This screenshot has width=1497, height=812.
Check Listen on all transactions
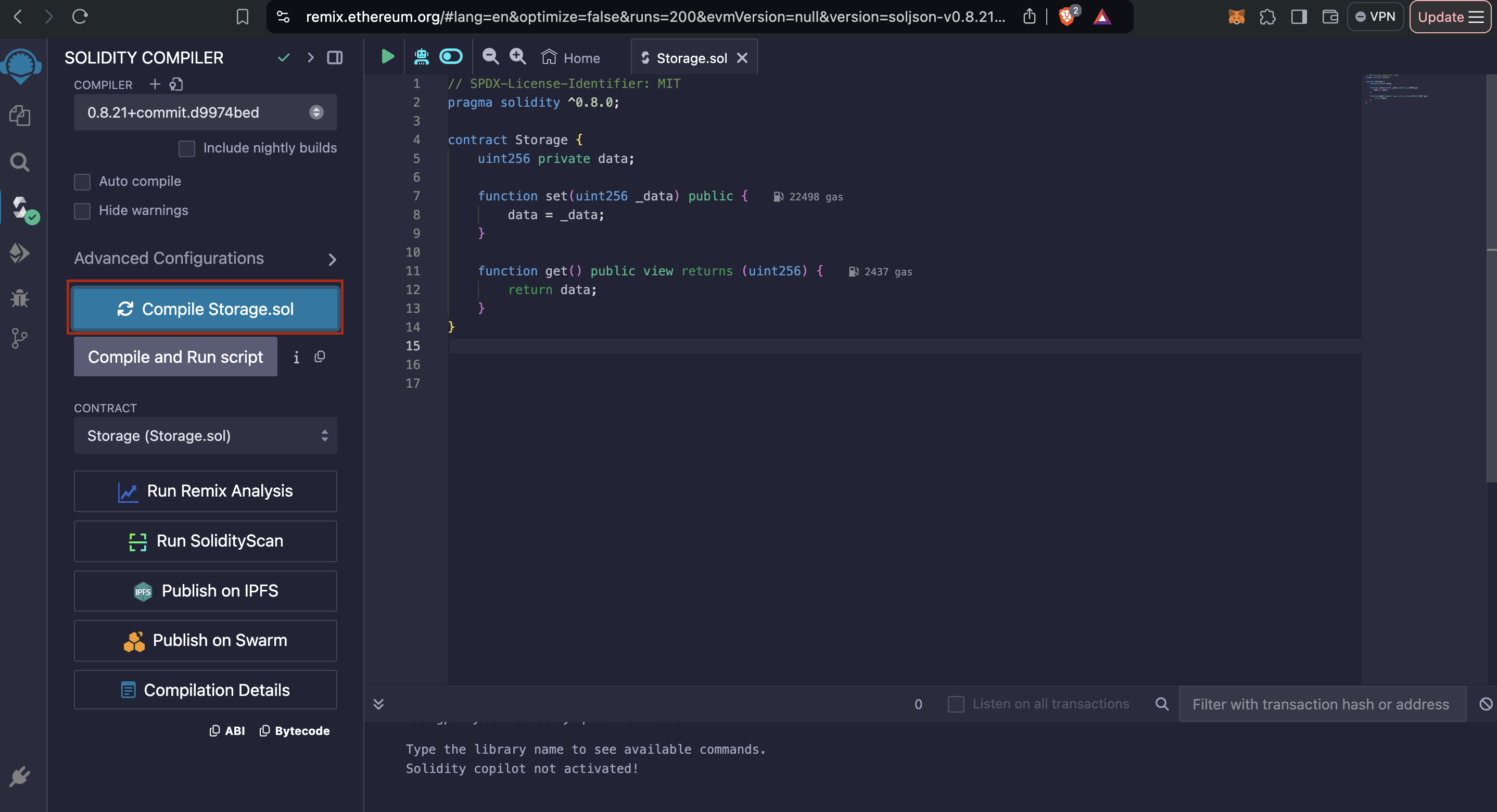point(956,704)
